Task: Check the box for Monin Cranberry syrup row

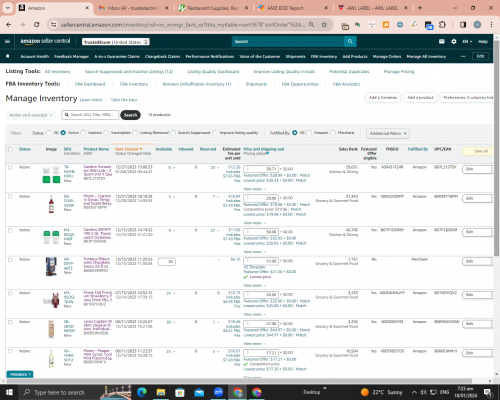Action: [x=10, y=197]
